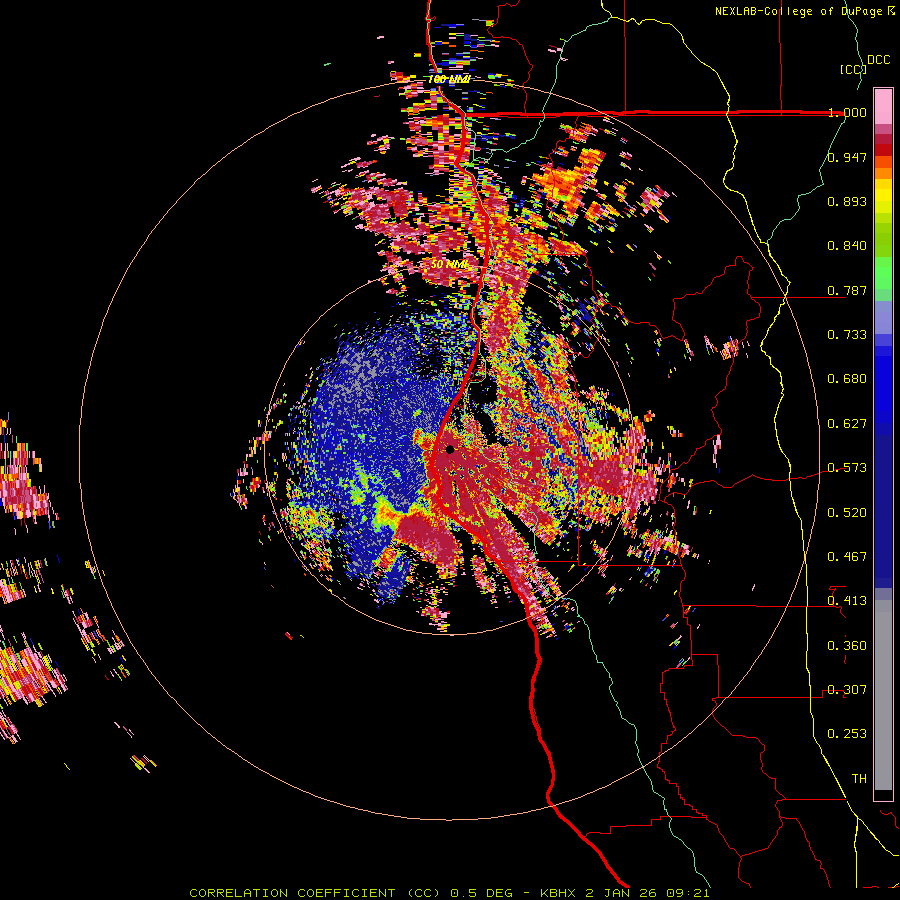The height and width of the screenshot is (900, 900).
Task: Click the Correlation Coefficient caption at bottom
Action: [x=449, y=893]
